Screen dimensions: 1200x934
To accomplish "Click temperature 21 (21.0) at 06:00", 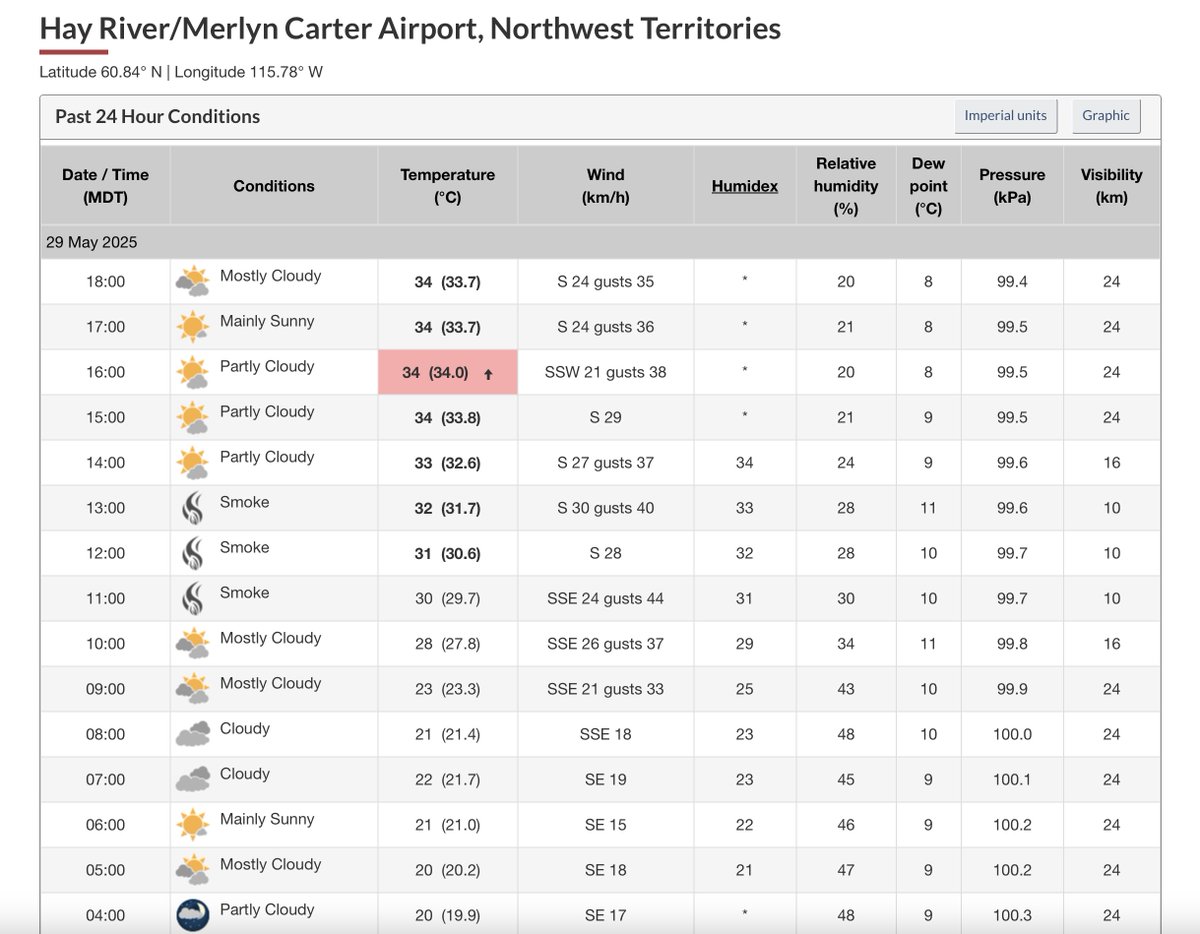I will coord(448,824).
